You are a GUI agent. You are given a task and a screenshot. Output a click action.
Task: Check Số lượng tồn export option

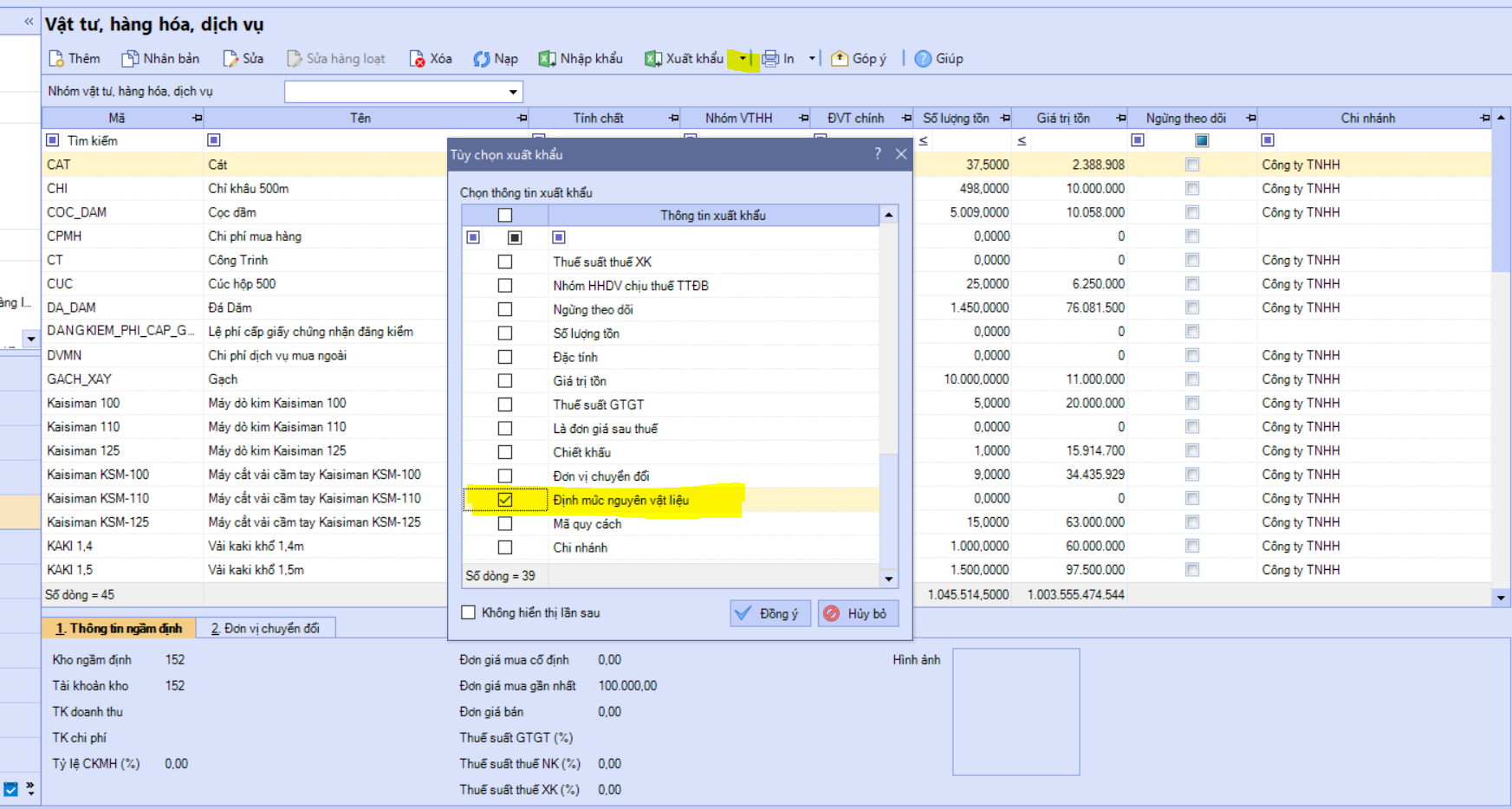[x=505, y=333]
